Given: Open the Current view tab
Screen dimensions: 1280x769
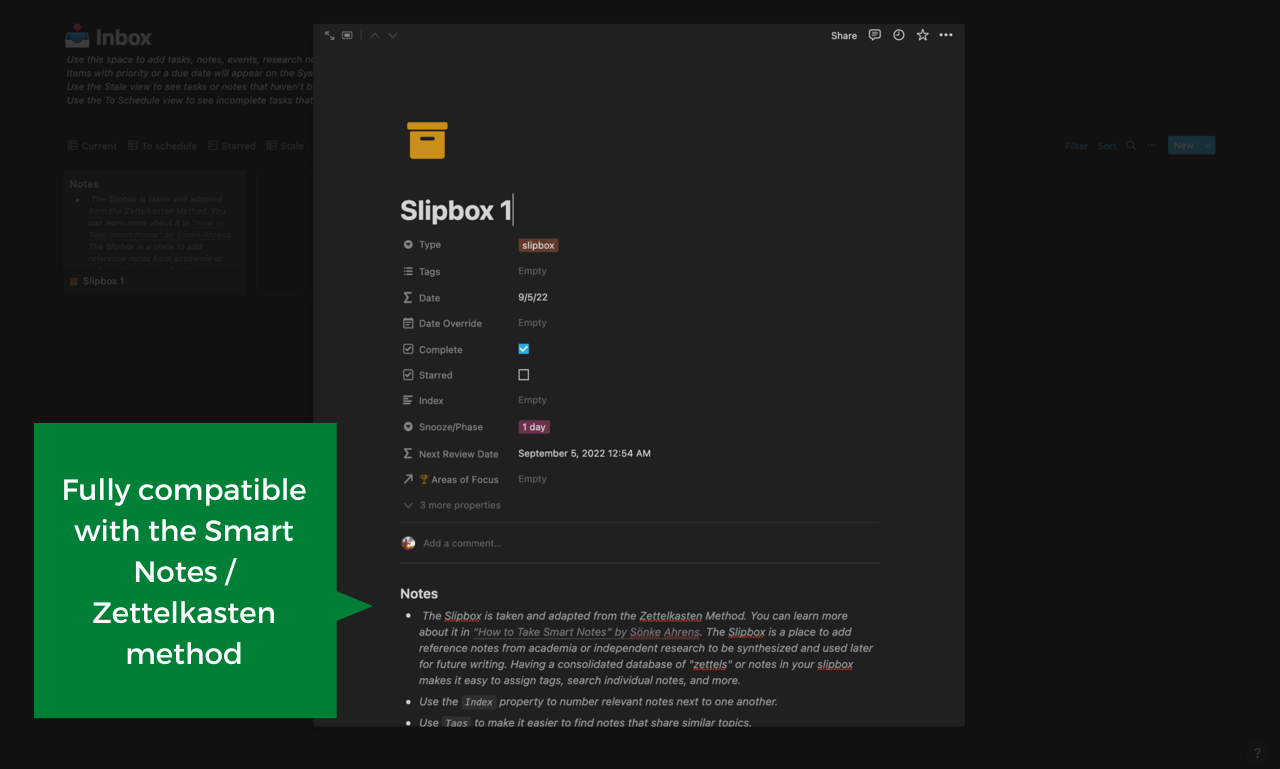Looking at the screenshot, I should [91, 145].
